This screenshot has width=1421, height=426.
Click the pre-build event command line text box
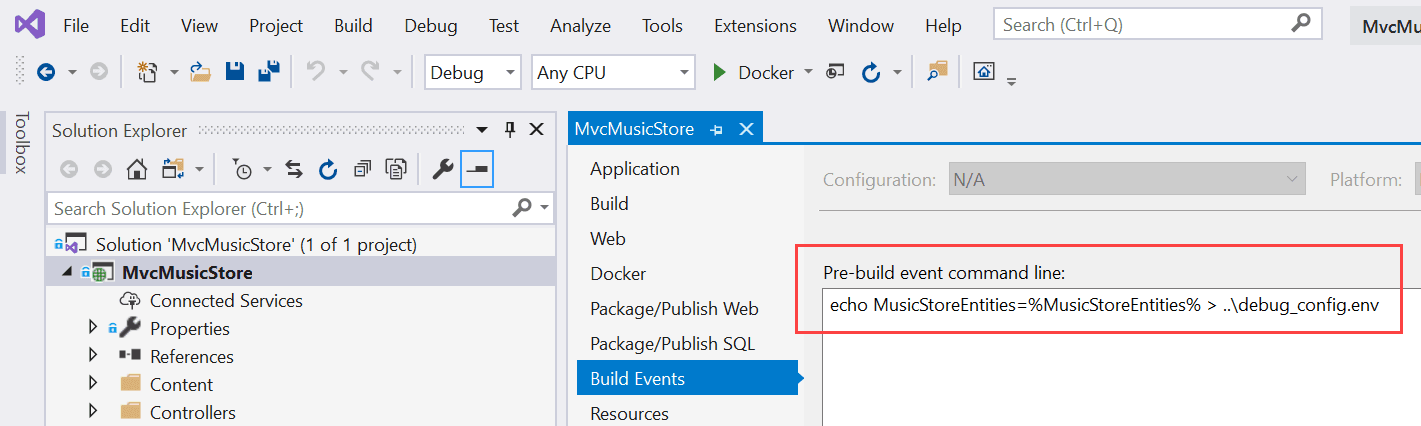(x=1121, y=355)
